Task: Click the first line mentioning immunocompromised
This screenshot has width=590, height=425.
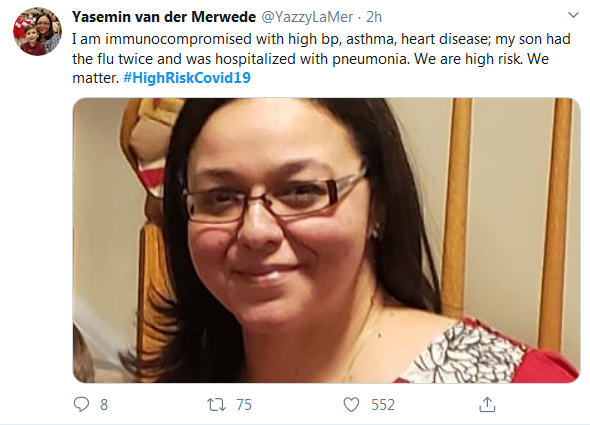Action: (321, 39)
